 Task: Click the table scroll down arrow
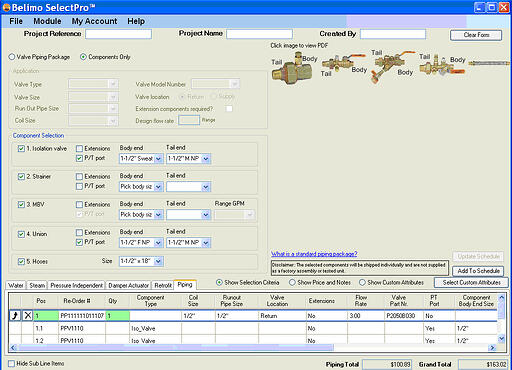point(501,339)
